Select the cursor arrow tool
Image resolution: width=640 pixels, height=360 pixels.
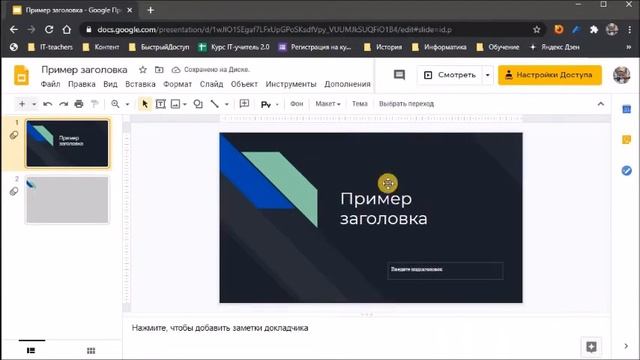[x=145, y=104]
